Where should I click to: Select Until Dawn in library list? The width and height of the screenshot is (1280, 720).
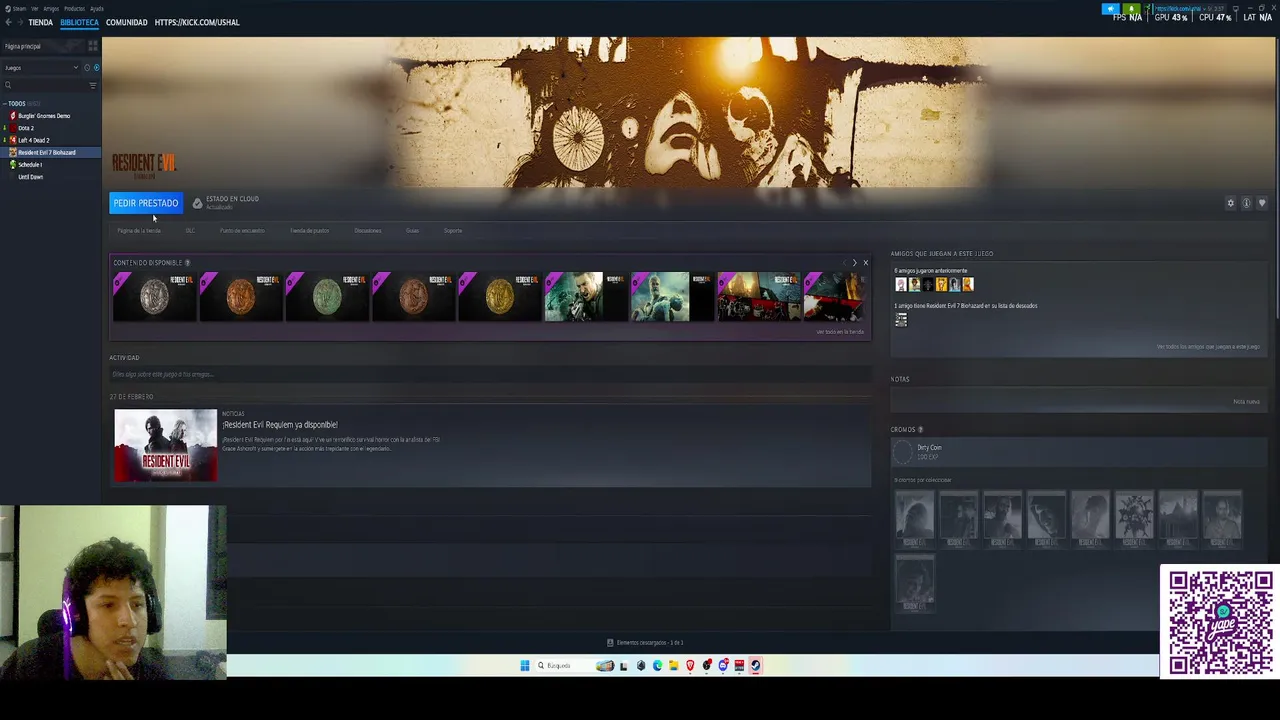click(30, 177)
